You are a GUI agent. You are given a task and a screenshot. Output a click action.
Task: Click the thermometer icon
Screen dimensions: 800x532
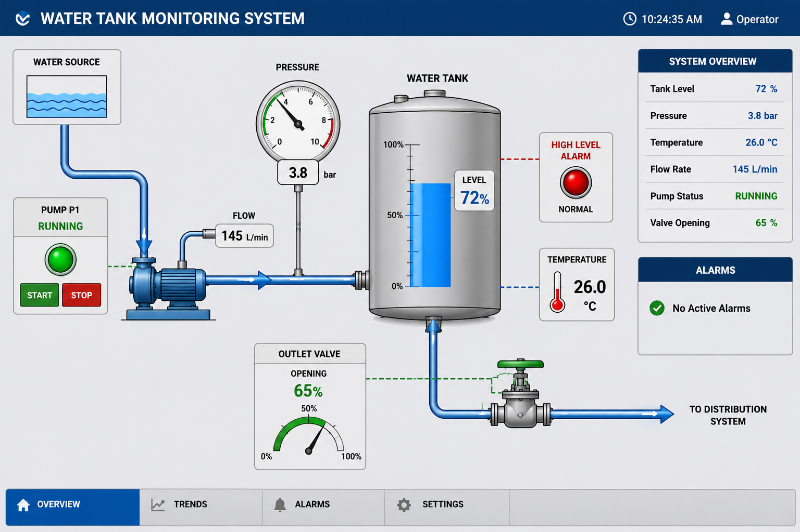(x=557, y=292)
